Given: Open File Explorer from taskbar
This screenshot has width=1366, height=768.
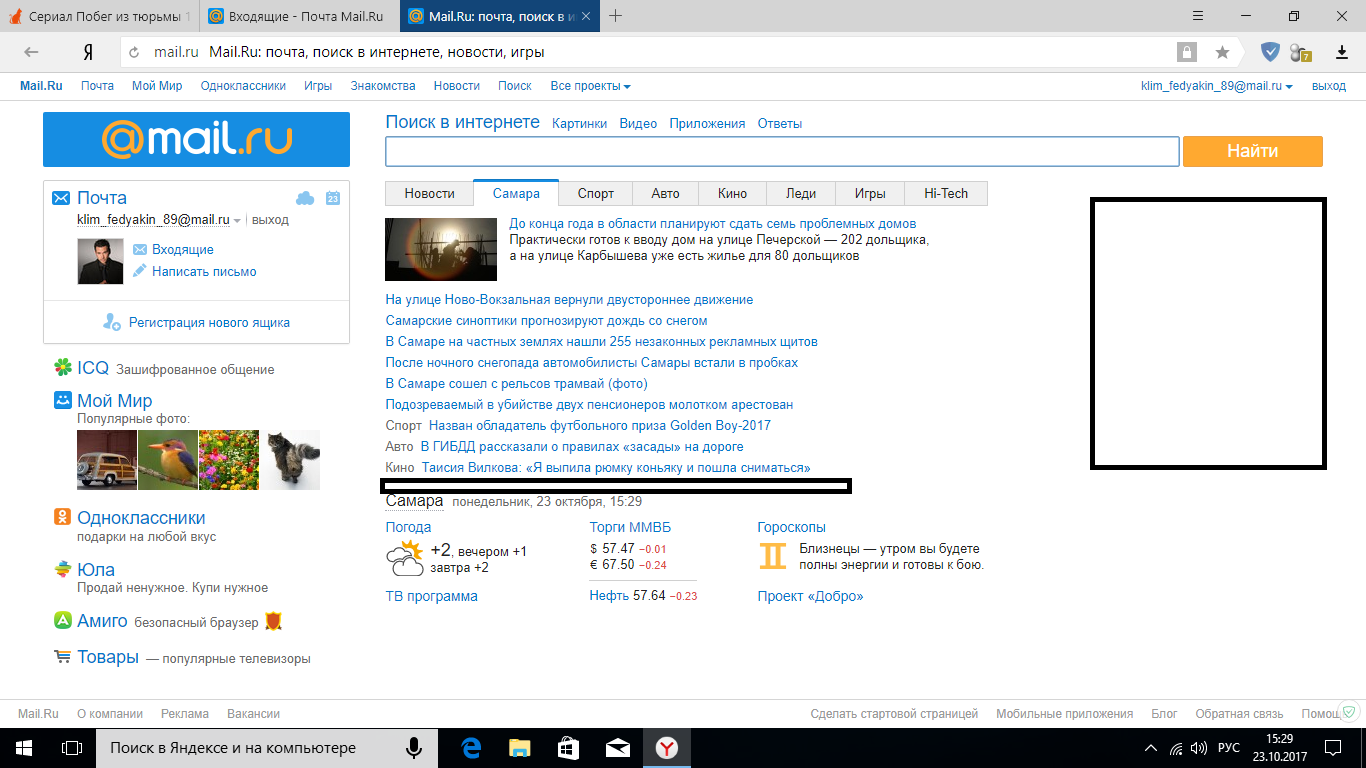Looking at the screenshot, I should coord(519,748).
